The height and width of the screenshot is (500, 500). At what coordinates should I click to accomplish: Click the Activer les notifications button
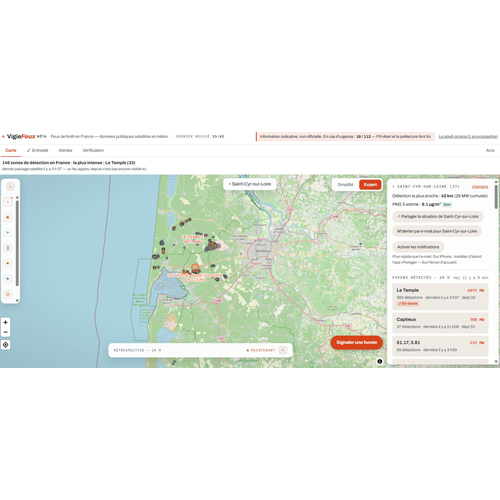pyautogui.click(x=418, y=247)
